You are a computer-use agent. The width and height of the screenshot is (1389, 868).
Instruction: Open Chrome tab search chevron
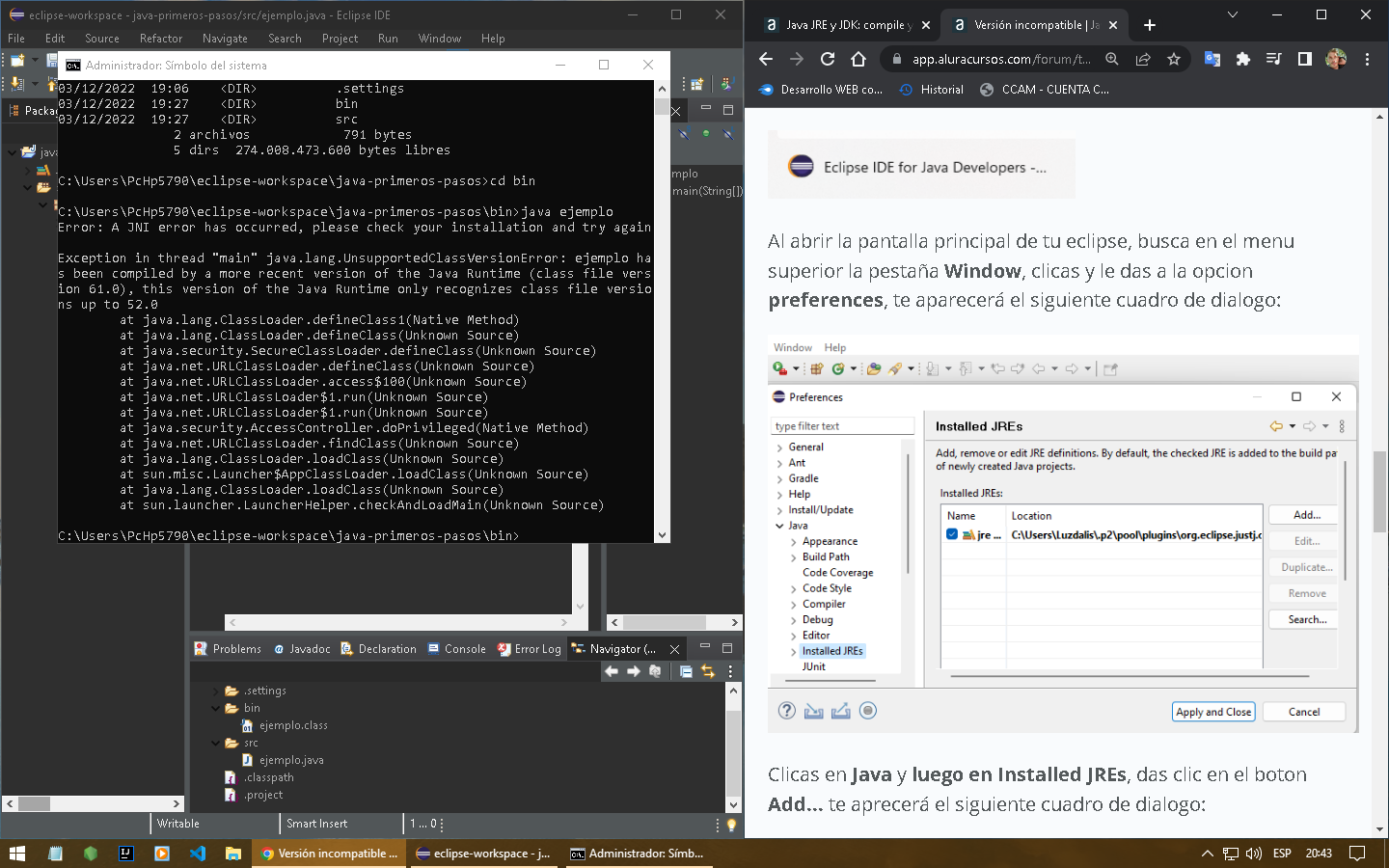(1233, 15)
